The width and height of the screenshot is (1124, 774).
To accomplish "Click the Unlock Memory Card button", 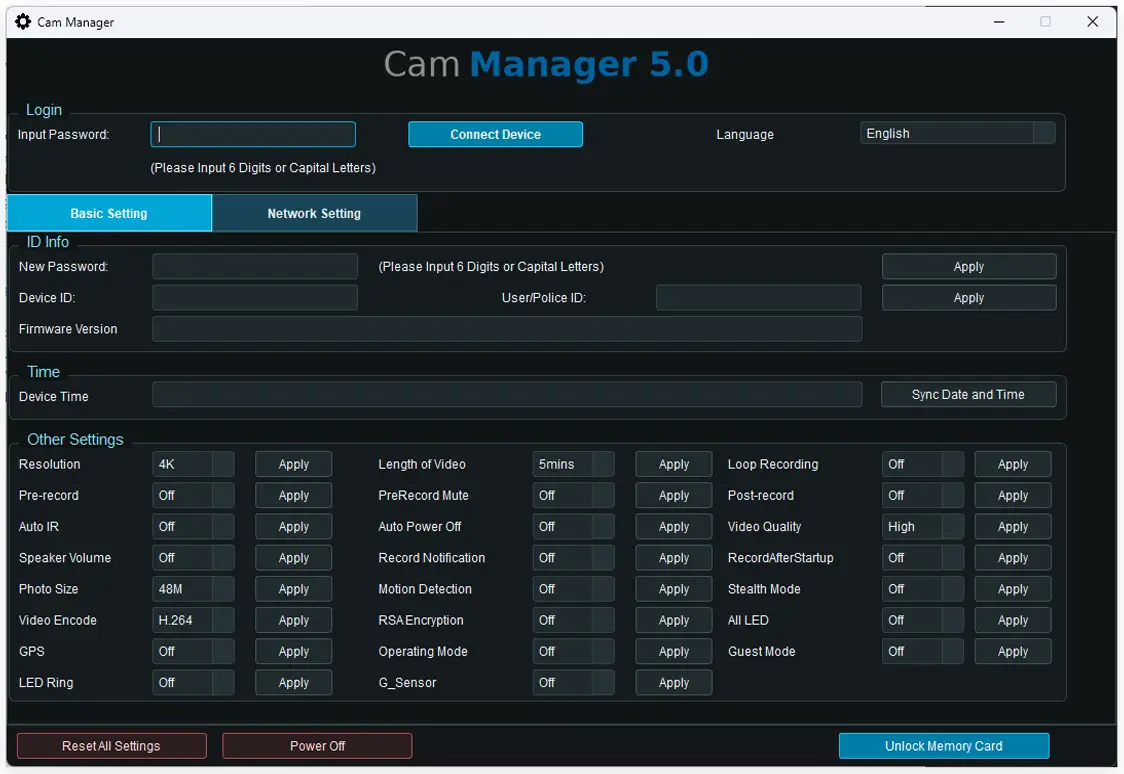I will point(944,745).
